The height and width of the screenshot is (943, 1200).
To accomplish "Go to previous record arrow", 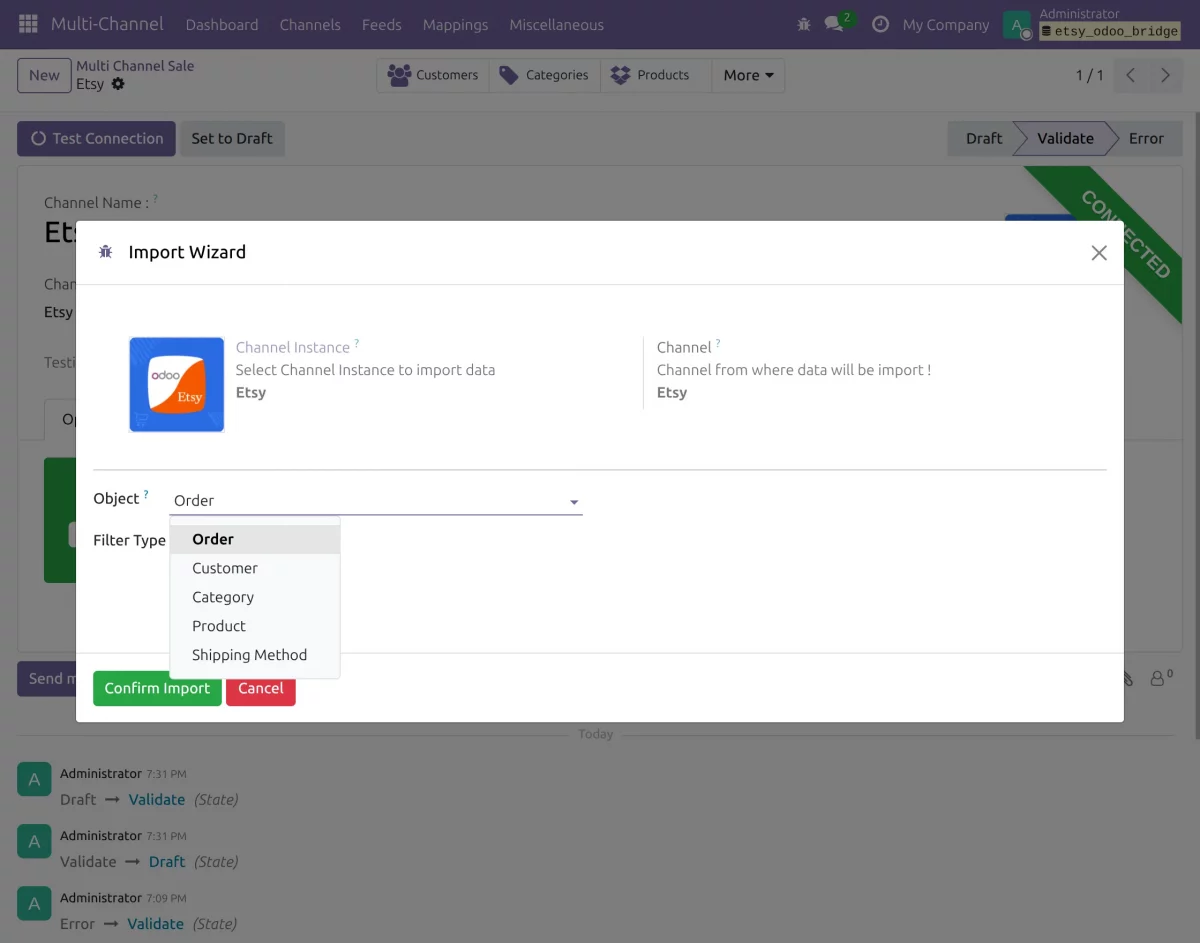I will click(x=1130, y=75).
